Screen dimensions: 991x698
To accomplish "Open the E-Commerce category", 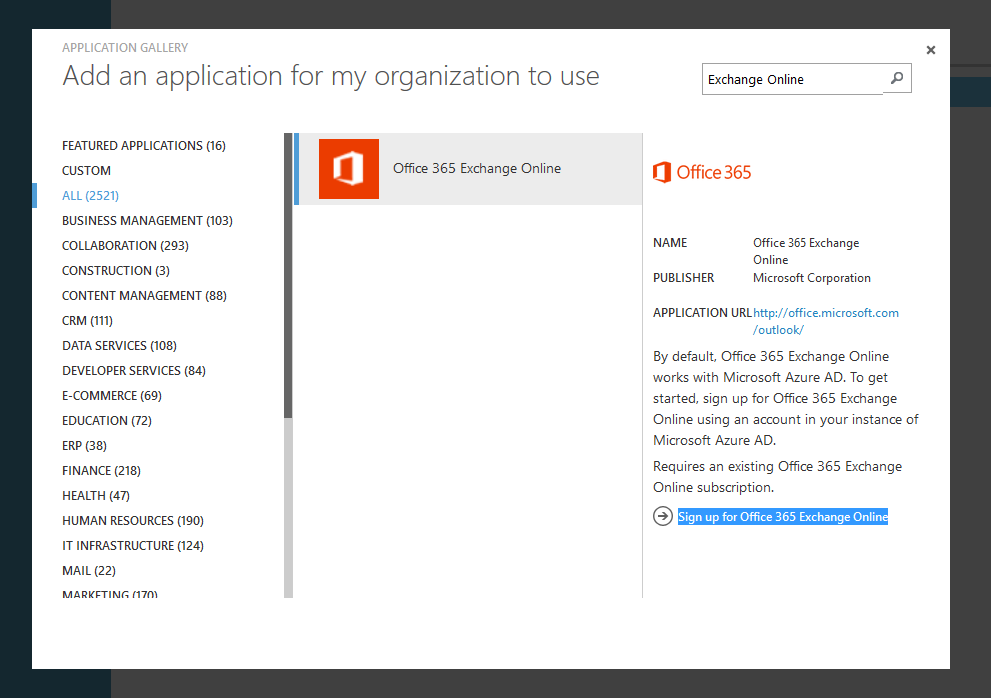I will coord(112,396).
